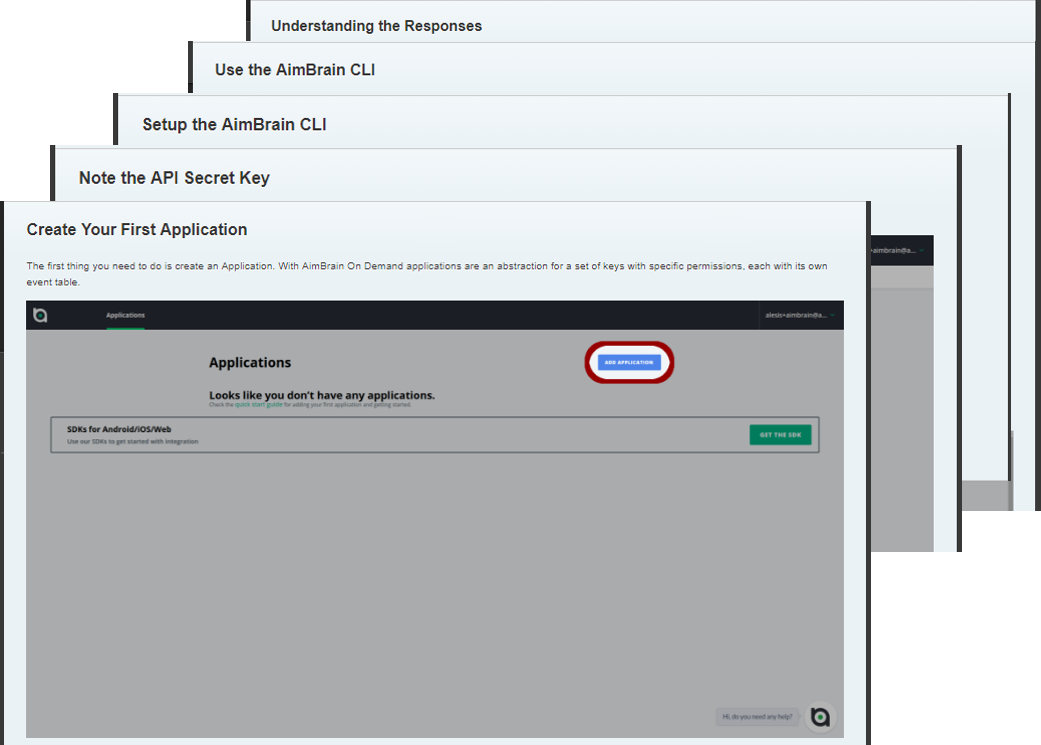Click the blue Add Application button
Viewport: 1041px width, 745px height.
(x=629, y=362)
